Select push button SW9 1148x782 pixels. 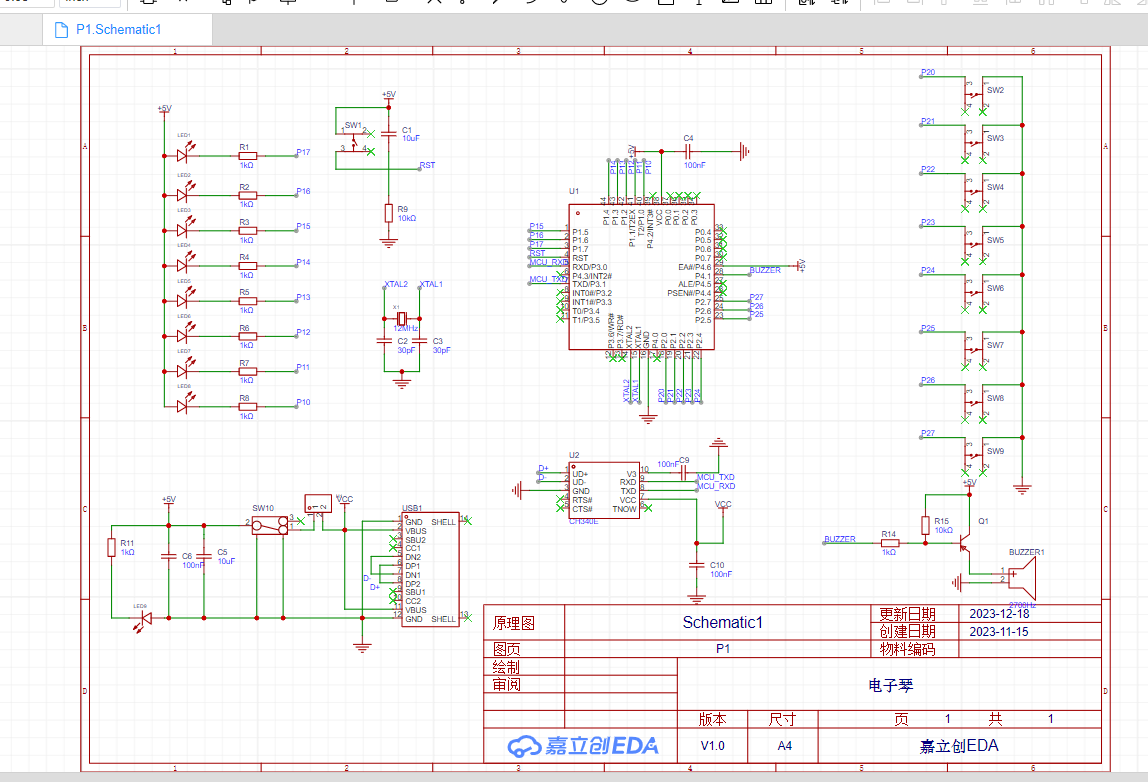(x=974, y=455)
